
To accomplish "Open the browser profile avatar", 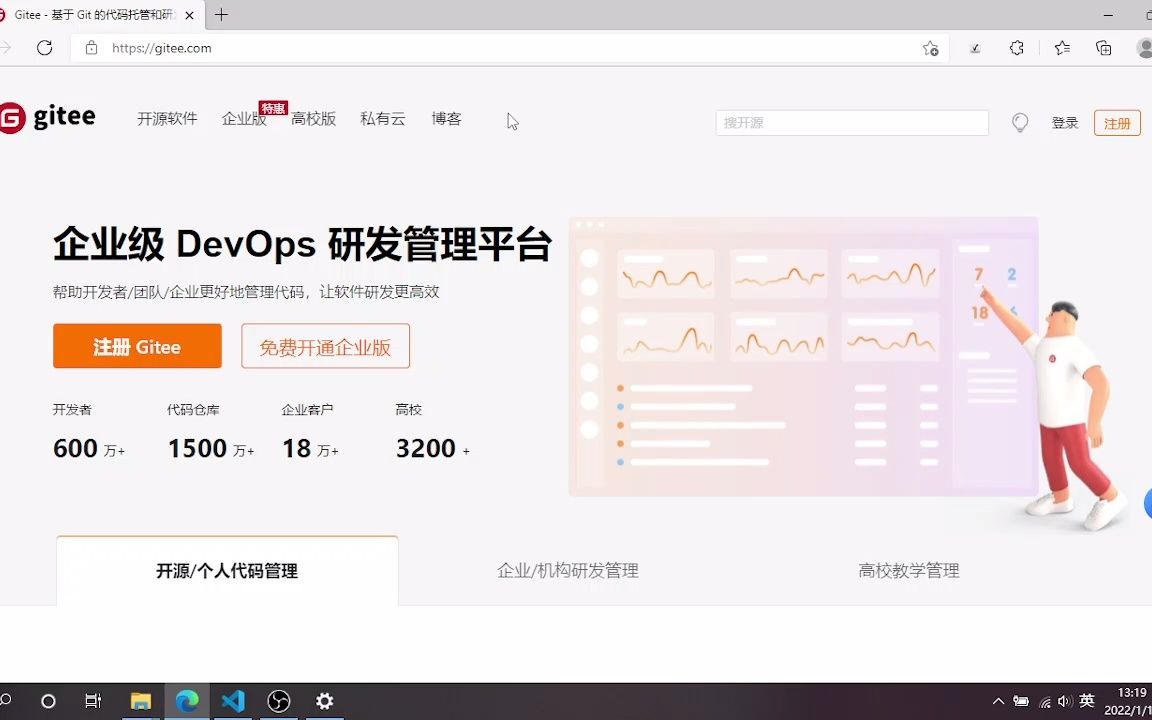I will tap(1145, 47).
